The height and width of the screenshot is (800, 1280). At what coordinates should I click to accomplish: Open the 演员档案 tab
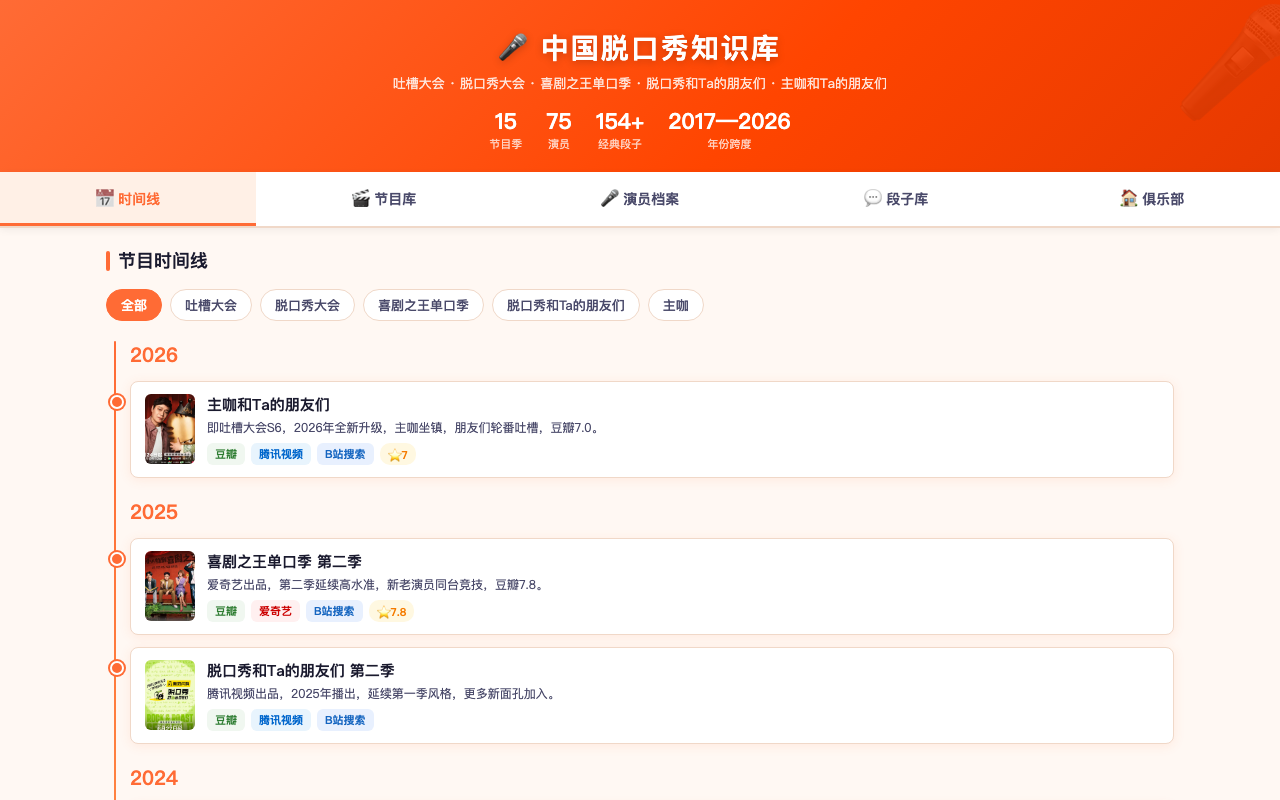click(x=640, y=199)
